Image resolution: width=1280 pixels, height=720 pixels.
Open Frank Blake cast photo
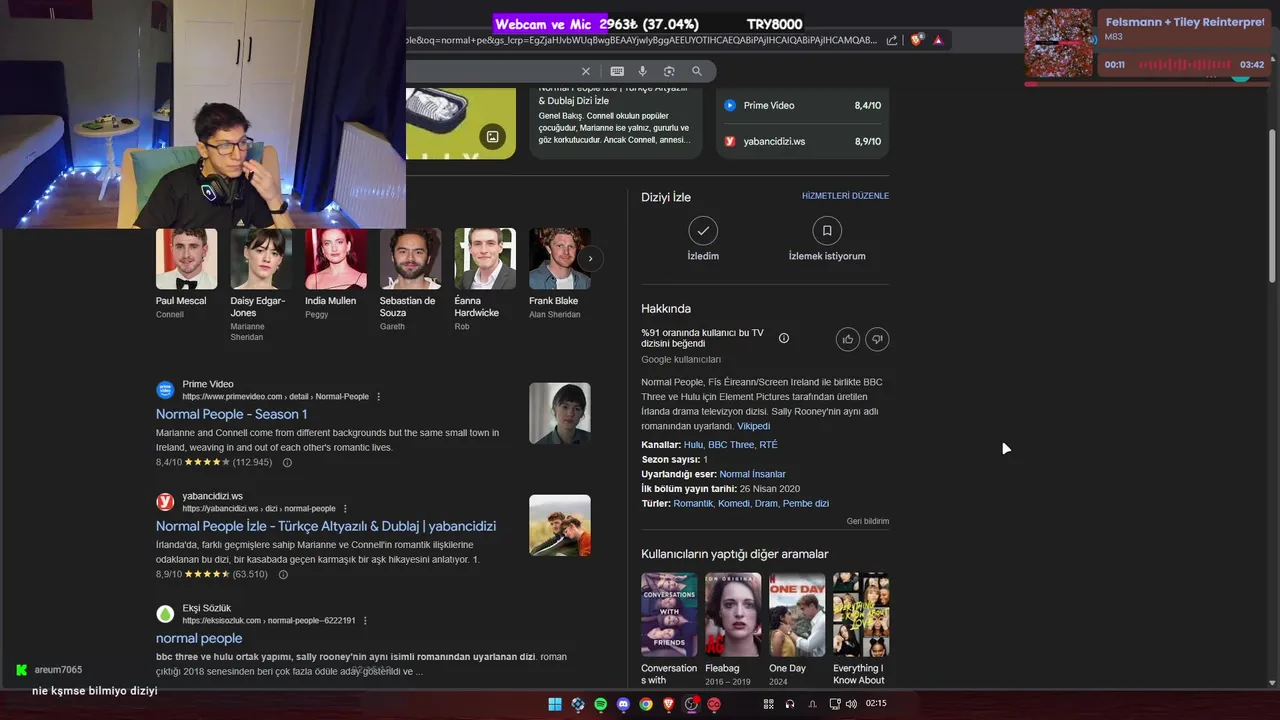[x=560, y=259]
